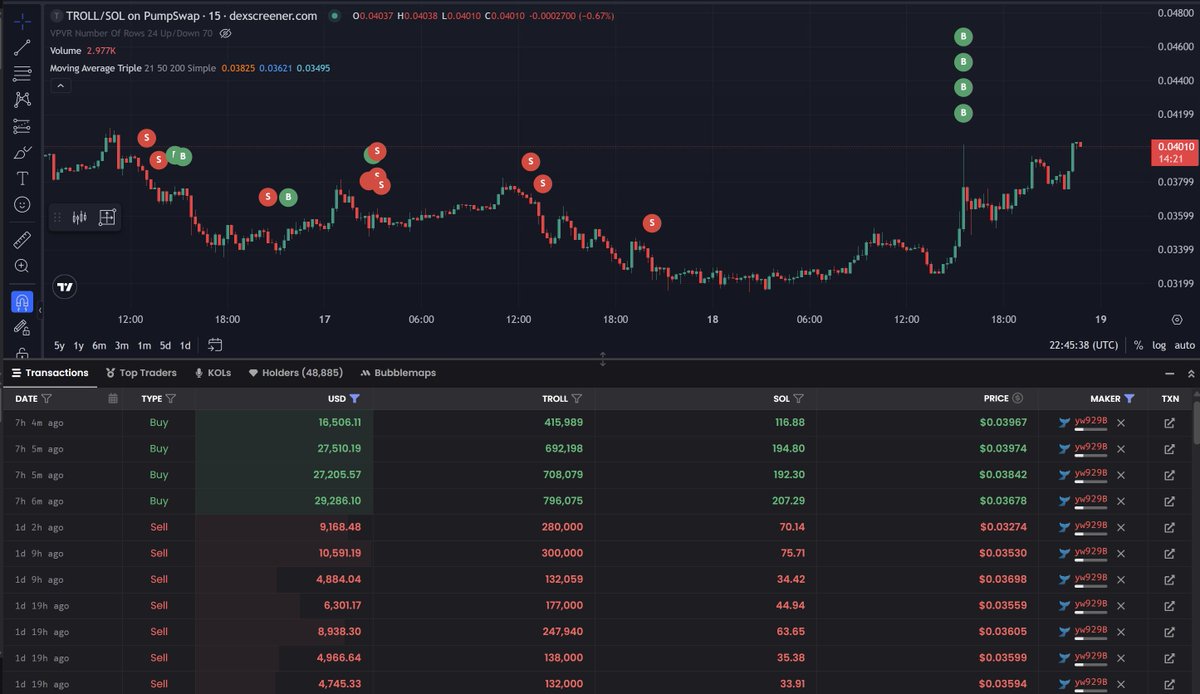
Task: Set chart range to 1m
Action: [144, 345]
